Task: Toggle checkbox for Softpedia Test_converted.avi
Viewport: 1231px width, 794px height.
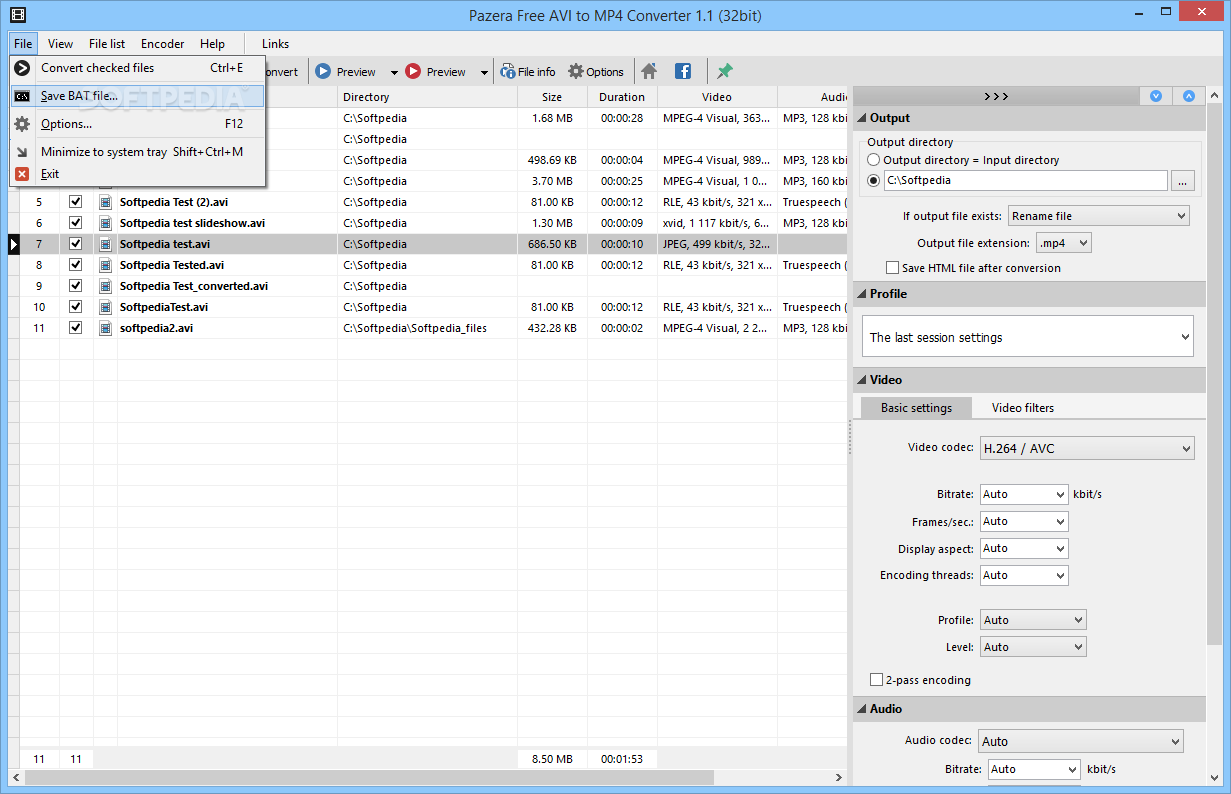Action: 75,286
